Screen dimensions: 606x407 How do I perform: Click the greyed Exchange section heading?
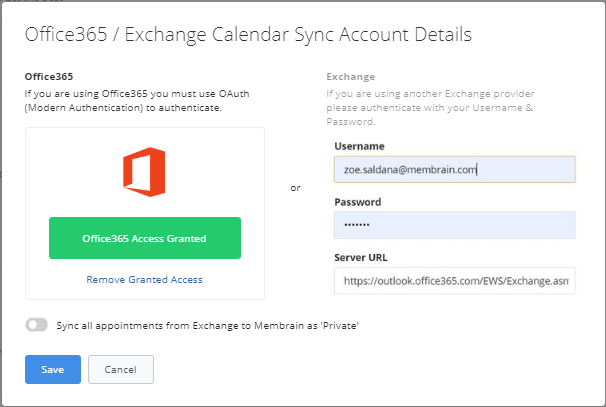(x=351, y=77)
